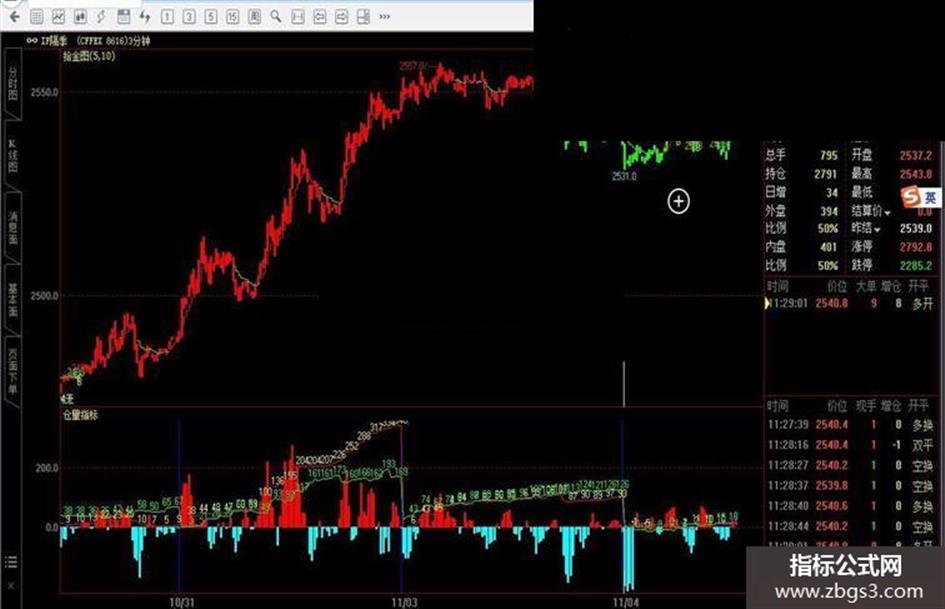Select the 周 weekly period button
Screen dimensions: 945x609
(254, 17)
